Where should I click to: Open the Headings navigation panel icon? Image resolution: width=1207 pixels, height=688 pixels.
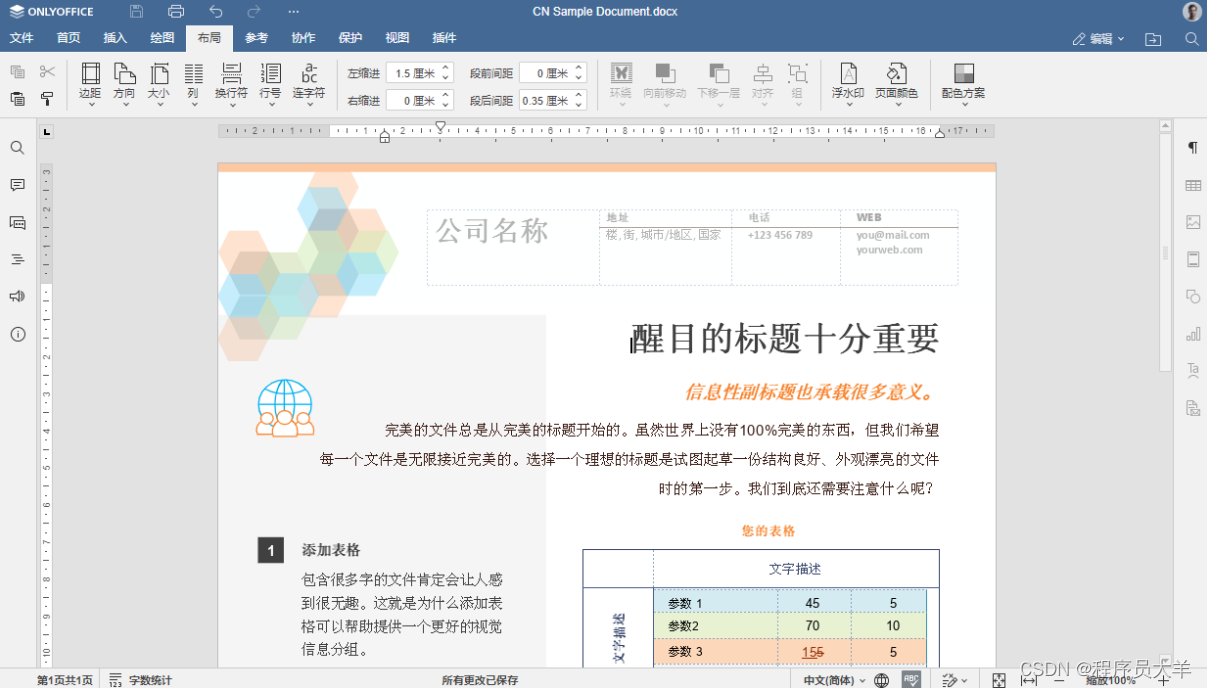coord(18,259)
